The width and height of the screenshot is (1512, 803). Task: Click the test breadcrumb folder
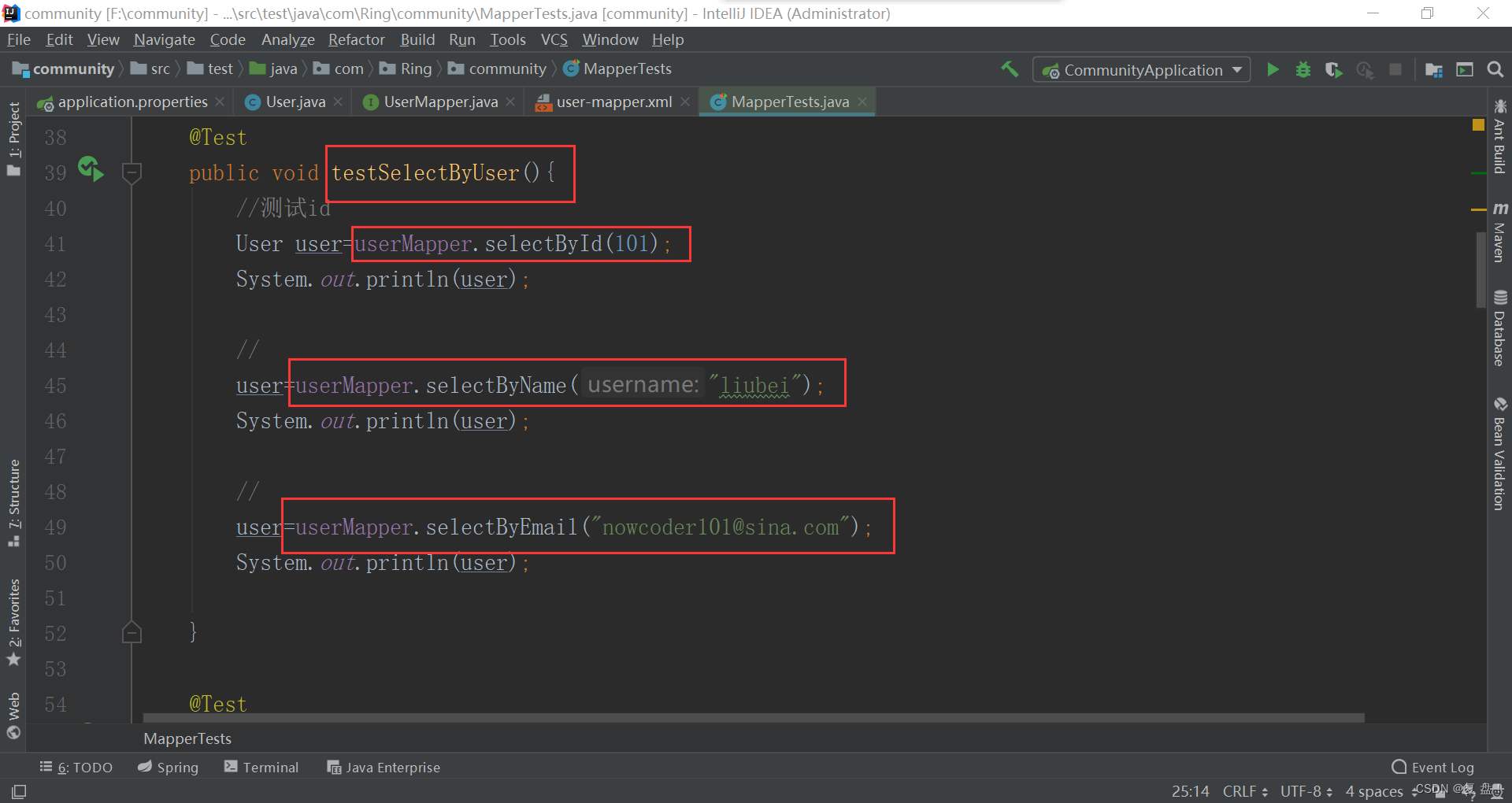tap(210, 69)
